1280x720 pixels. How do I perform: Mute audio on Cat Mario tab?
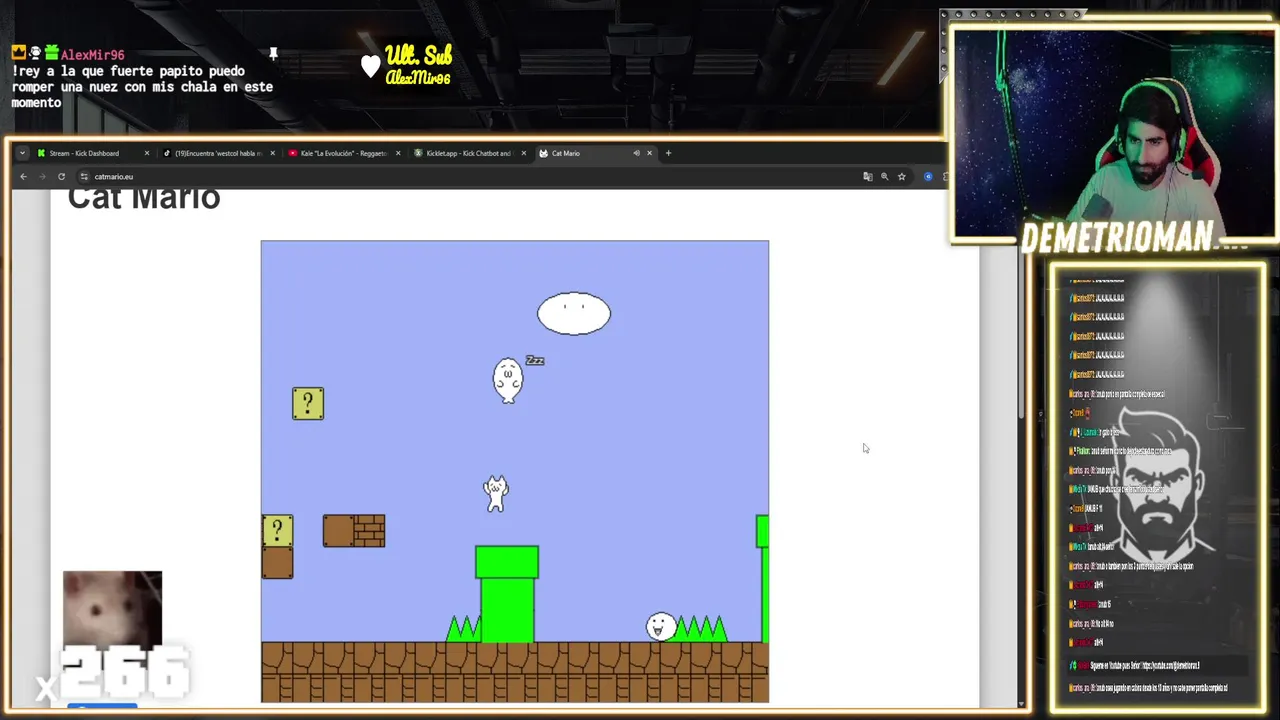click(x=636, y=153)
